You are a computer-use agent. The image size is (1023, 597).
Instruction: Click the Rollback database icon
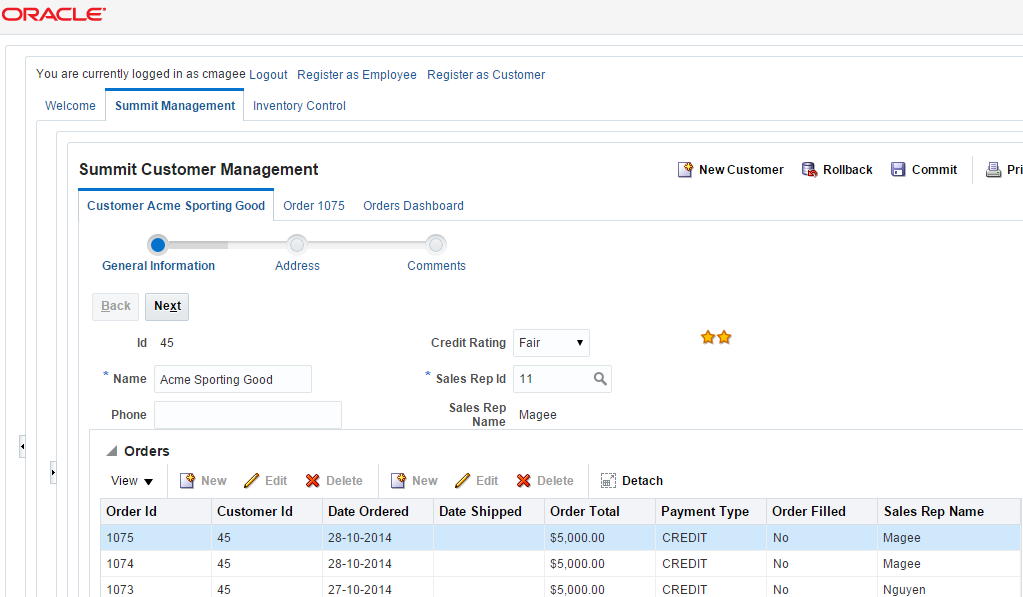click(809, 170)
